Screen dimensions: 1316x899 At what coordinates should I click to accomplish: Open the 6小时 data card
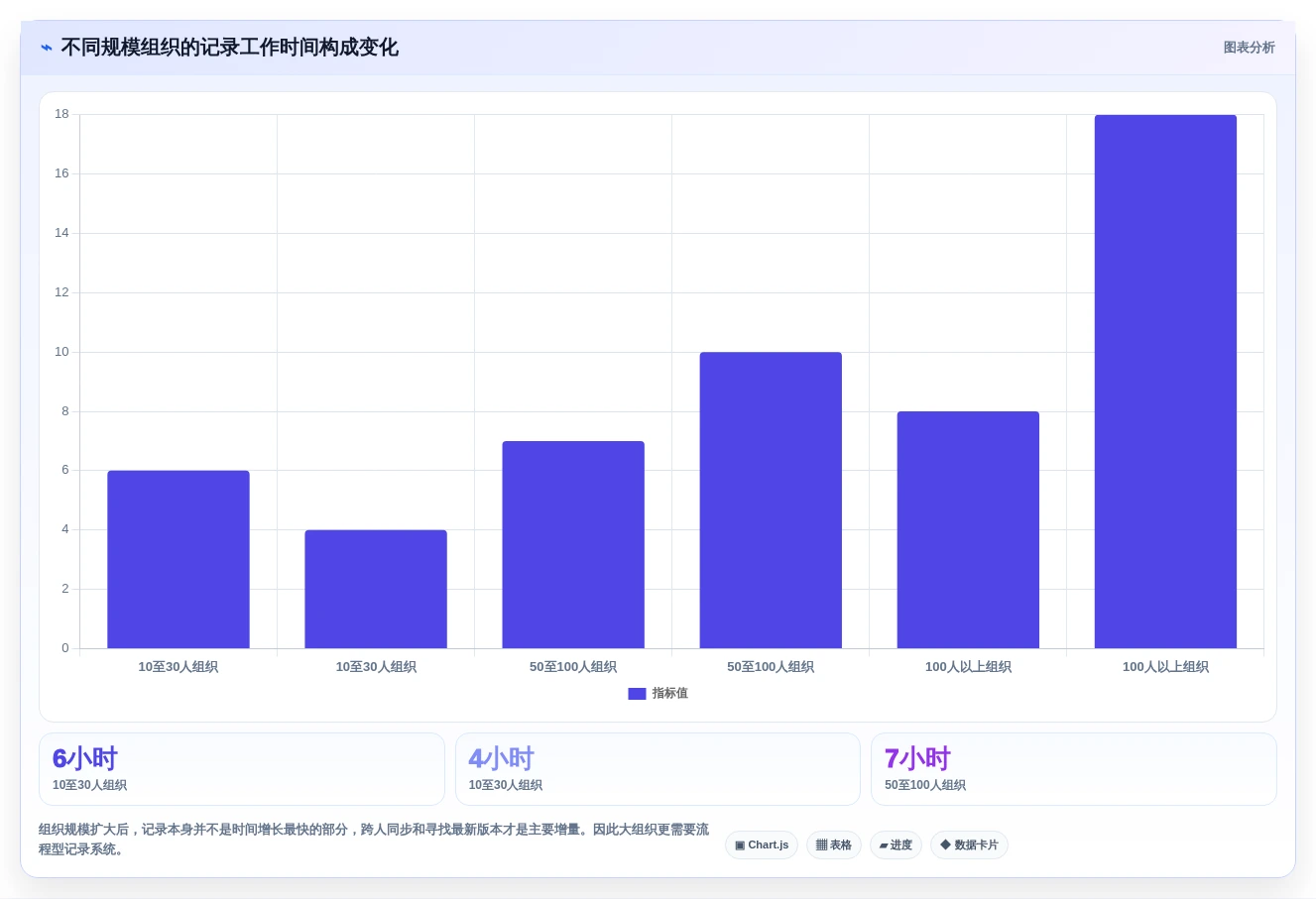(242, 769)
